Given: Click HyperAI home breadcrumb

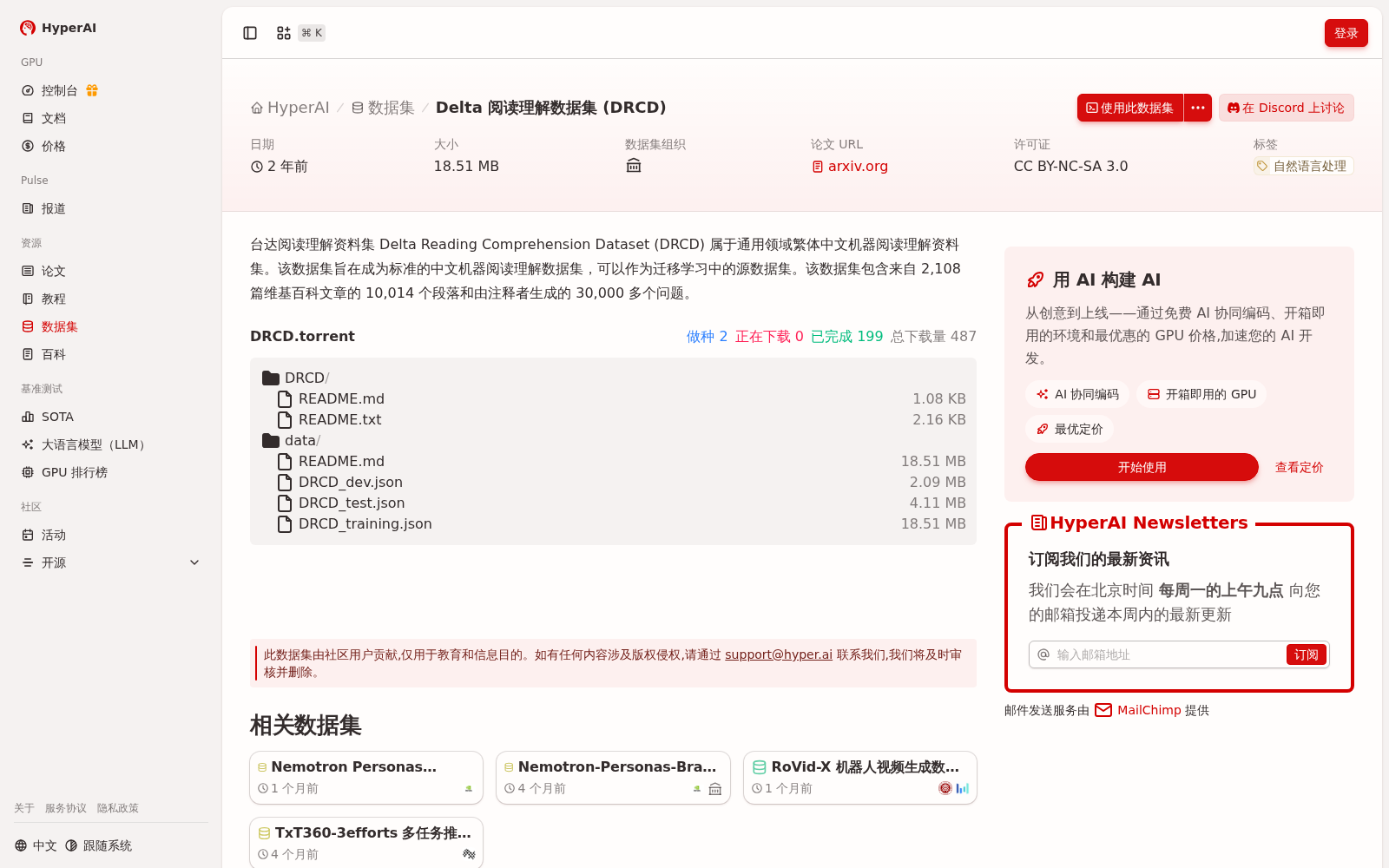Looking at the screenshot, I should click(290, 108).
